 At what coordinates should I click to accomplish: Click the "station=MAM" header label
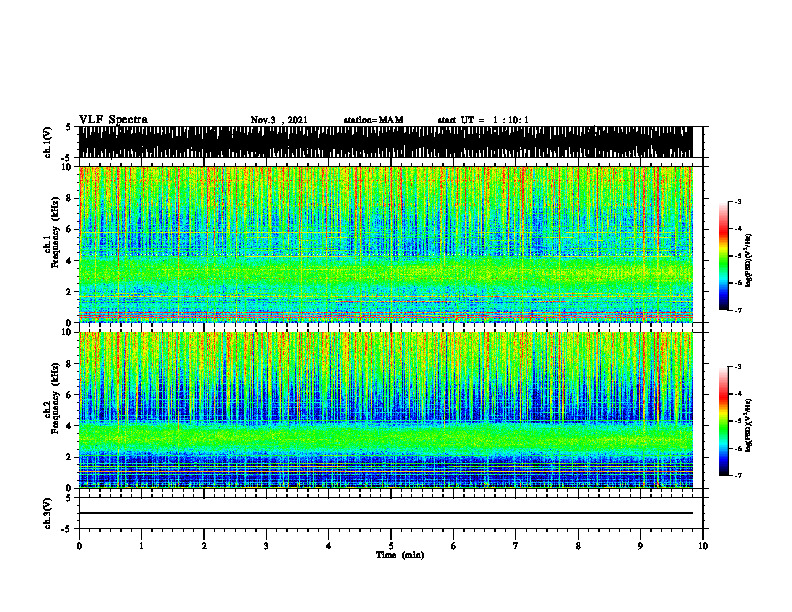click(x=373, y=120)
